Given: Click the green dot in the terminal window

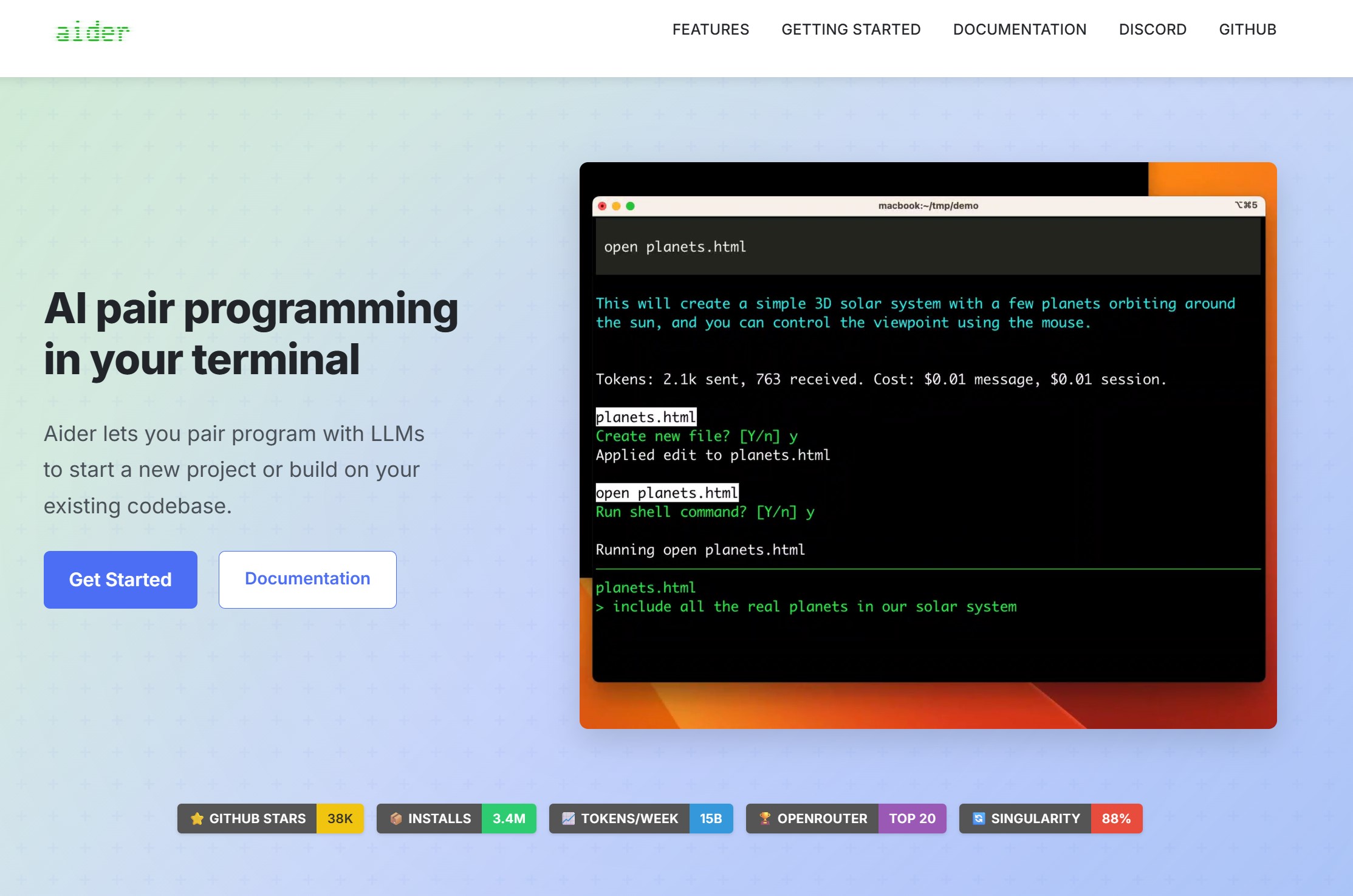Looking at the screenshot, I should tap(630, 206).
